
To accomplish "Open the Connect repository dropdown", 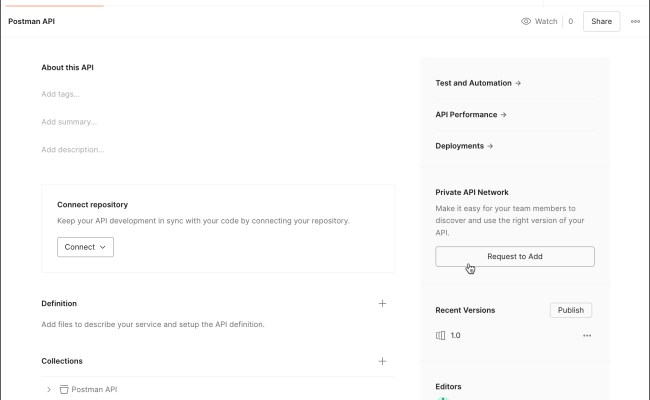I will [85, 247].
